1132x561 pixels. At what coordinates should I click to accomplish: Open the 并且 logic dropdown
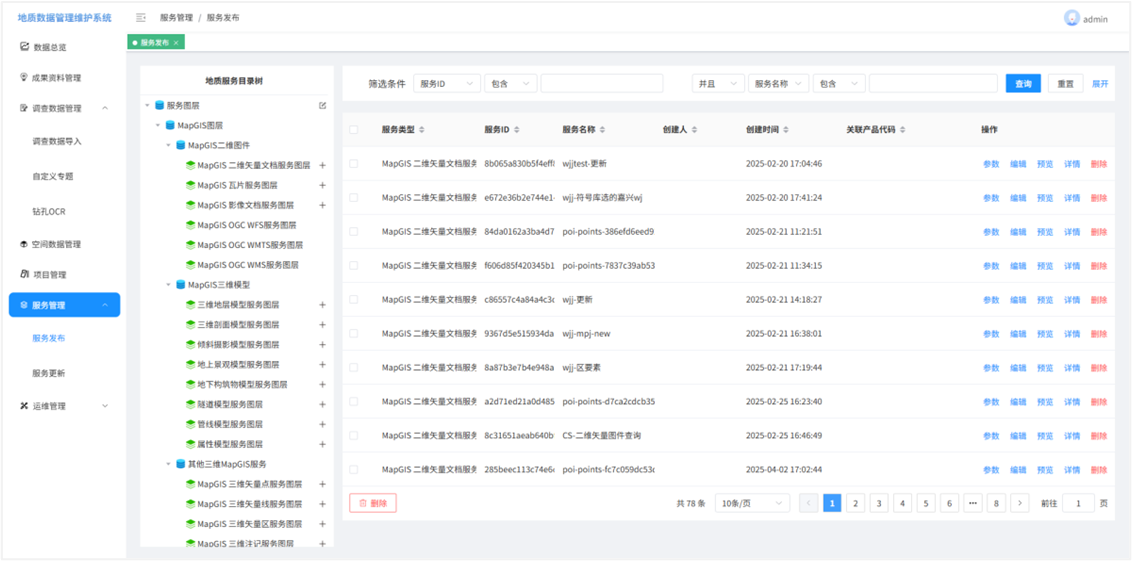718,84
